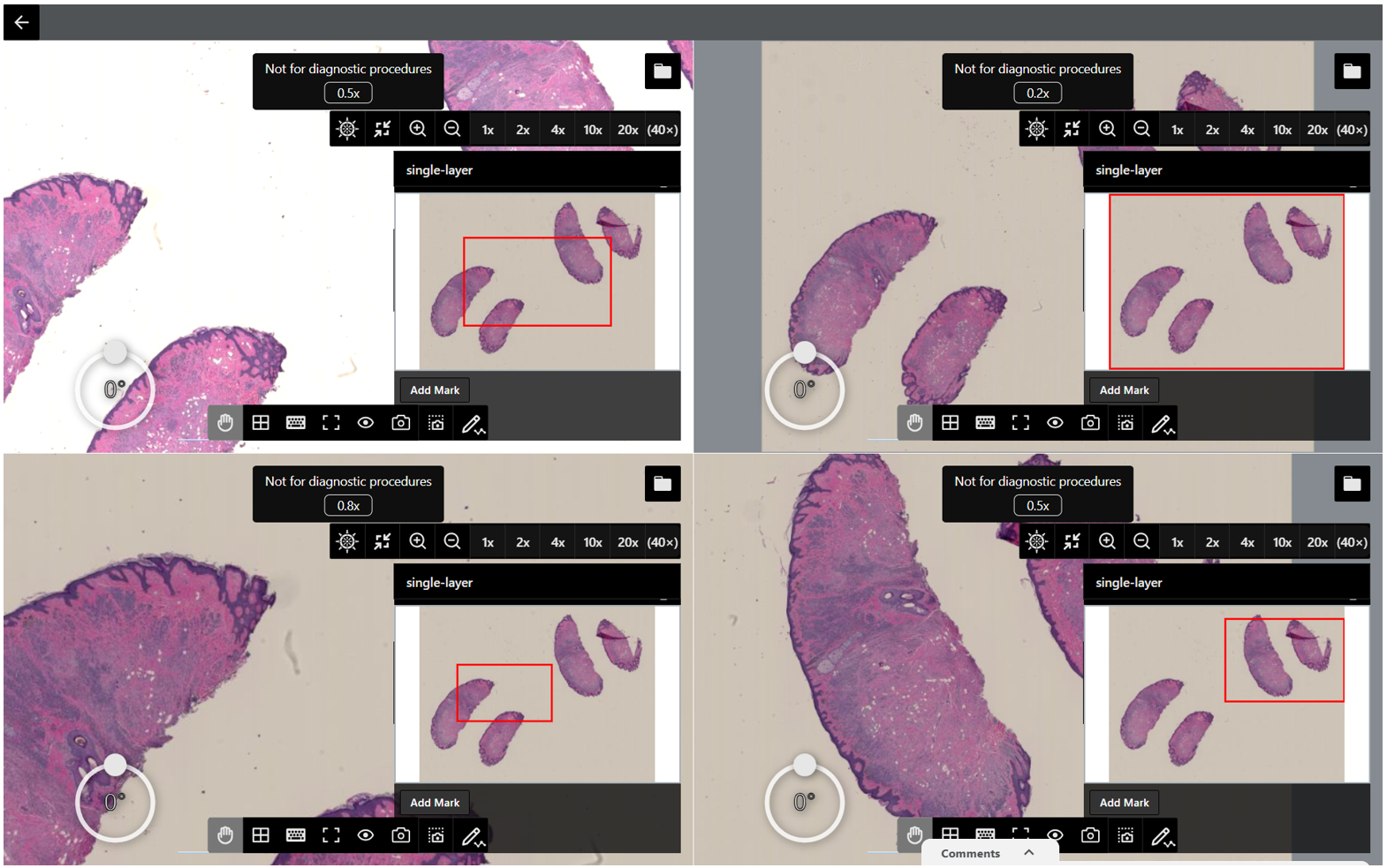Set 2x magnification in the 0.2x viewer
Image resolution: width=1387 pixels, height=868 pixels.
tap(1212, 130)
